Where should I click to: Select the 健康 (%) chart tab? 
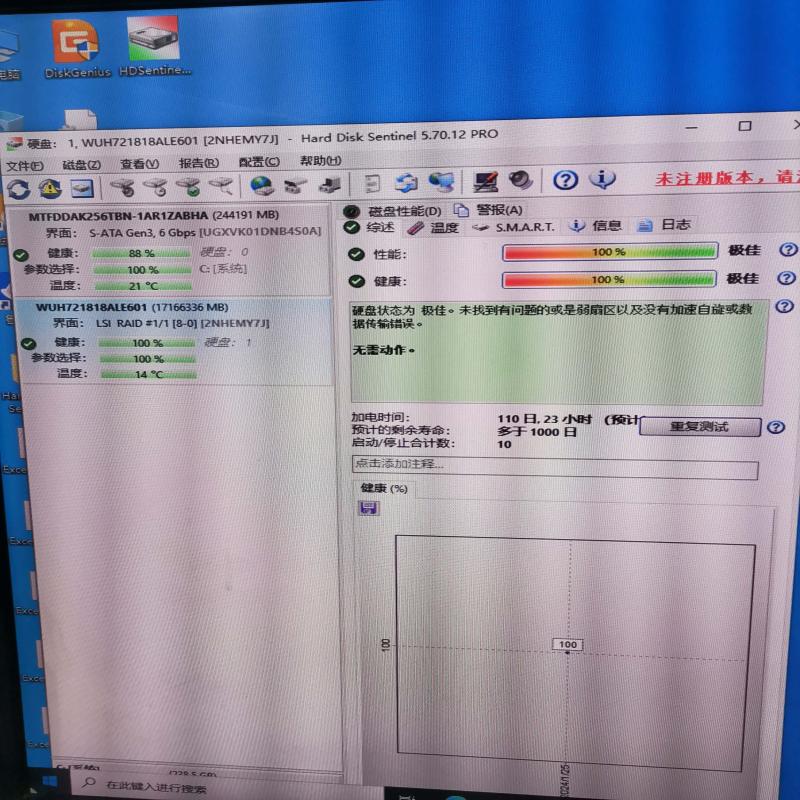[384, 489]
